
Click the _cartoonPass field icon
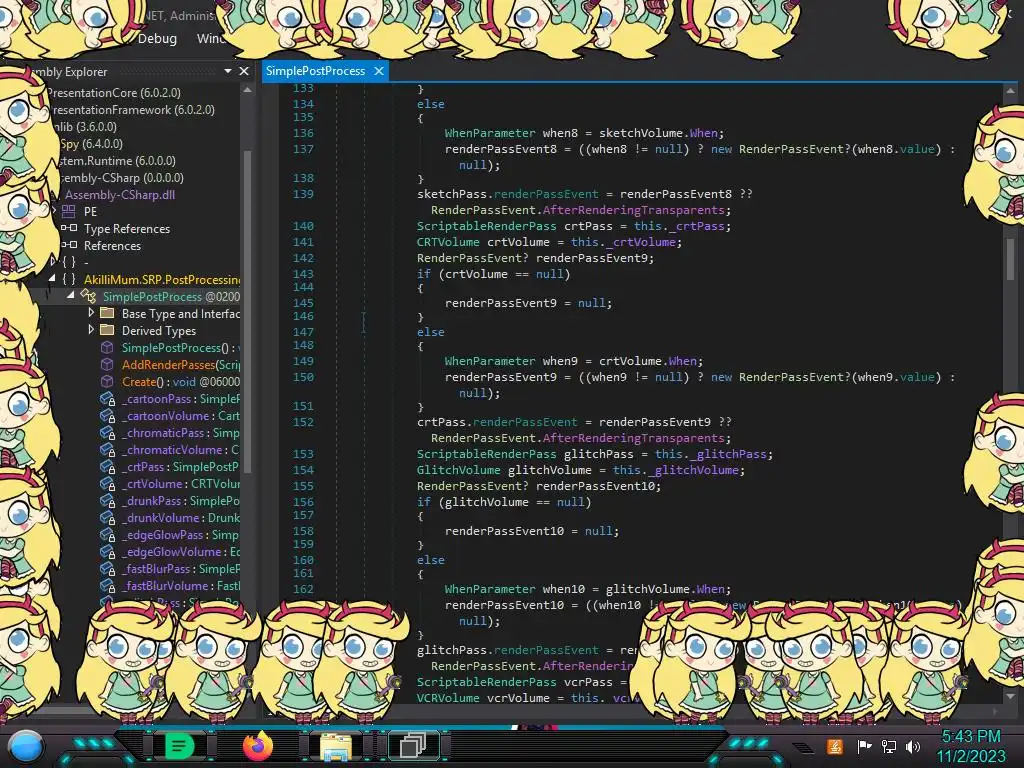[108, 398]
